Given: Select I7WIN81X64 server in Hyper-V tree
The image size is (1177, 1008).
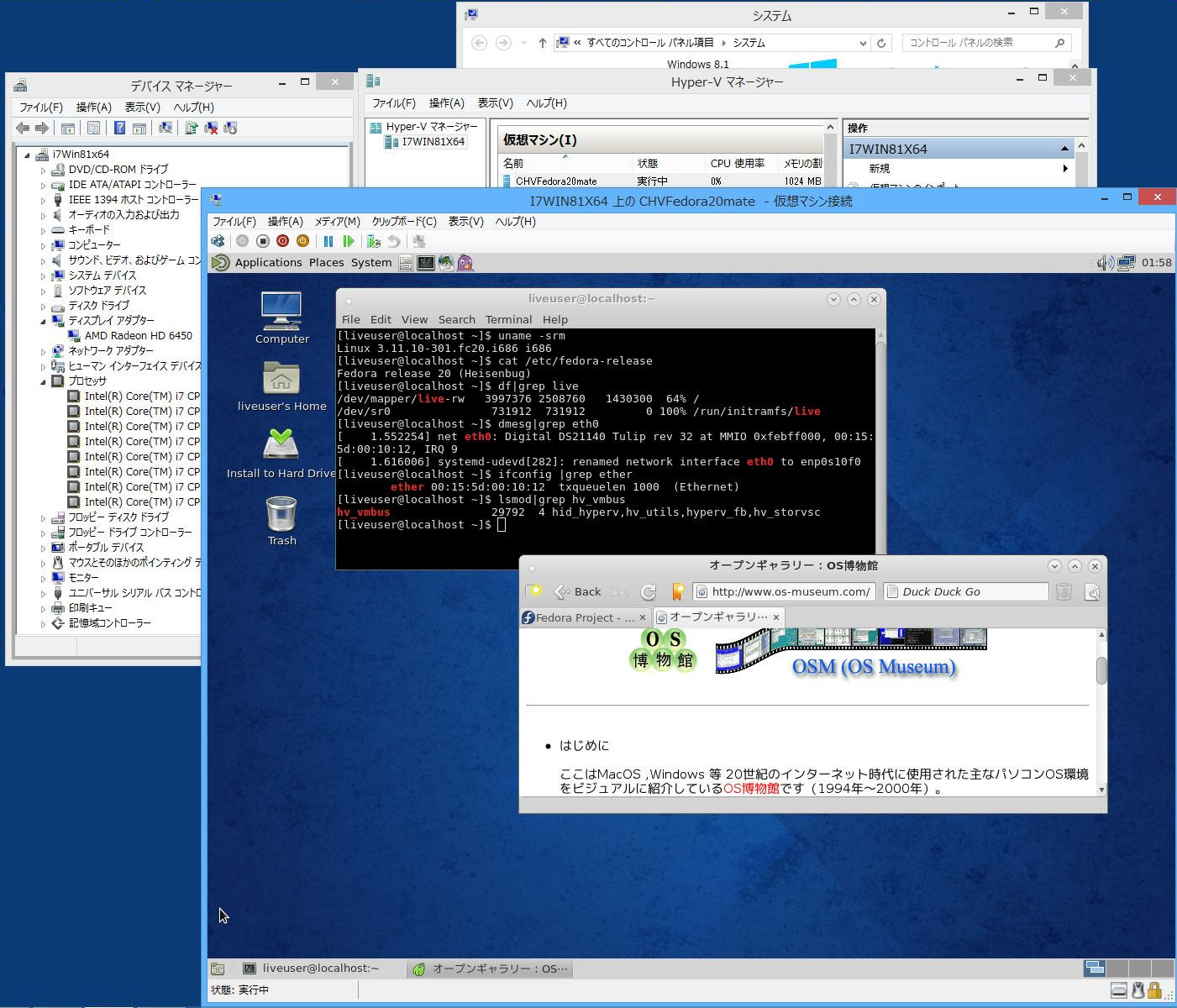Looking at the screenshot, I should 425,142.
